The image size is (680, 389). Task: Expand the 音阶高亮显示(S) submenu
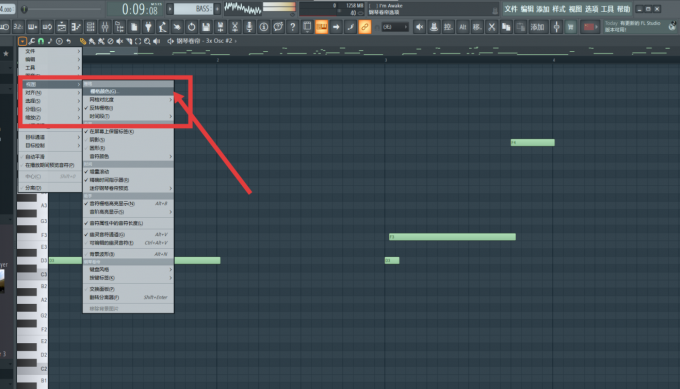tap(128, 212)
